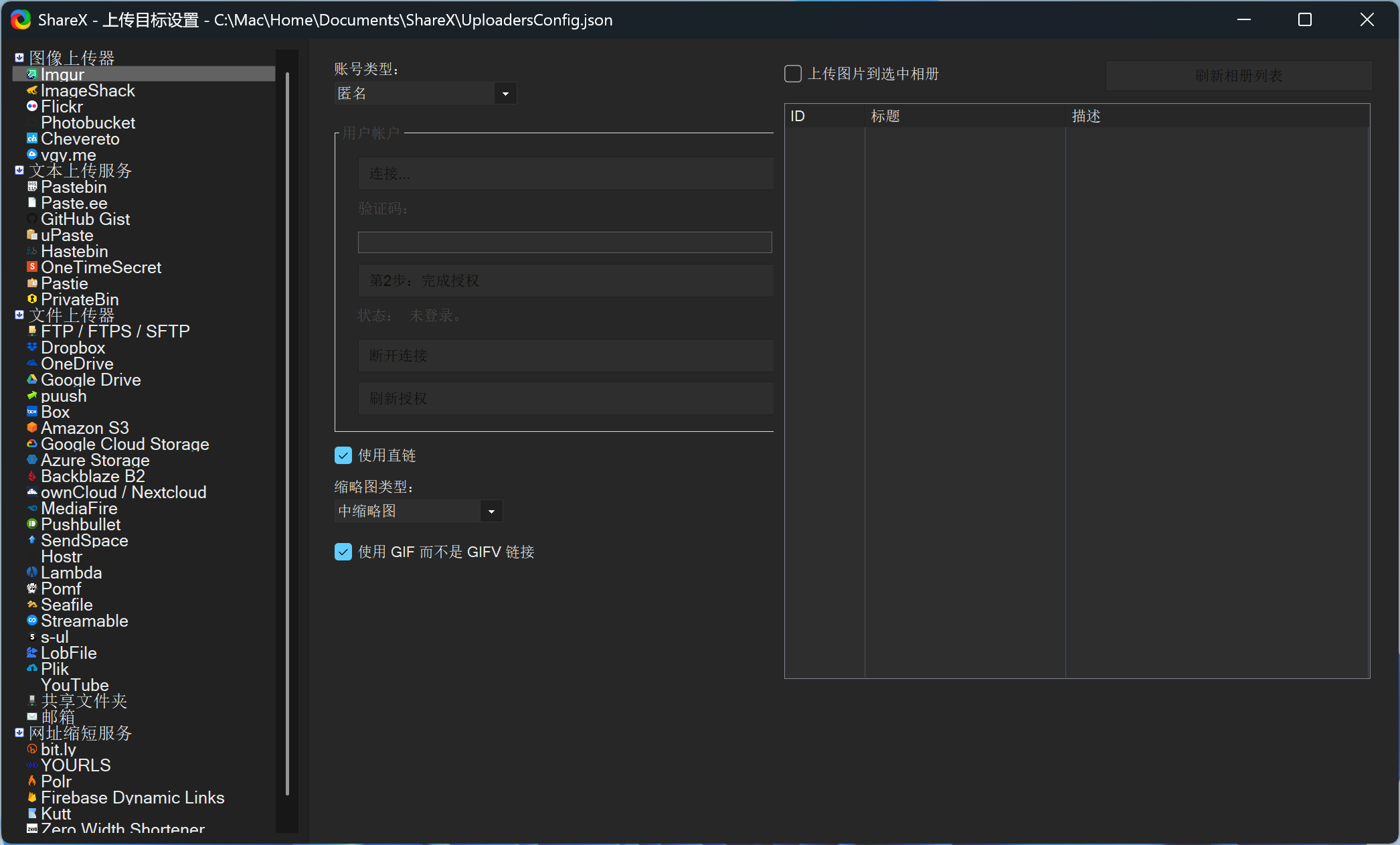This screenshot has width=1400, height=845.
Task: Click the 标题 column header
Action: point(965,116)
